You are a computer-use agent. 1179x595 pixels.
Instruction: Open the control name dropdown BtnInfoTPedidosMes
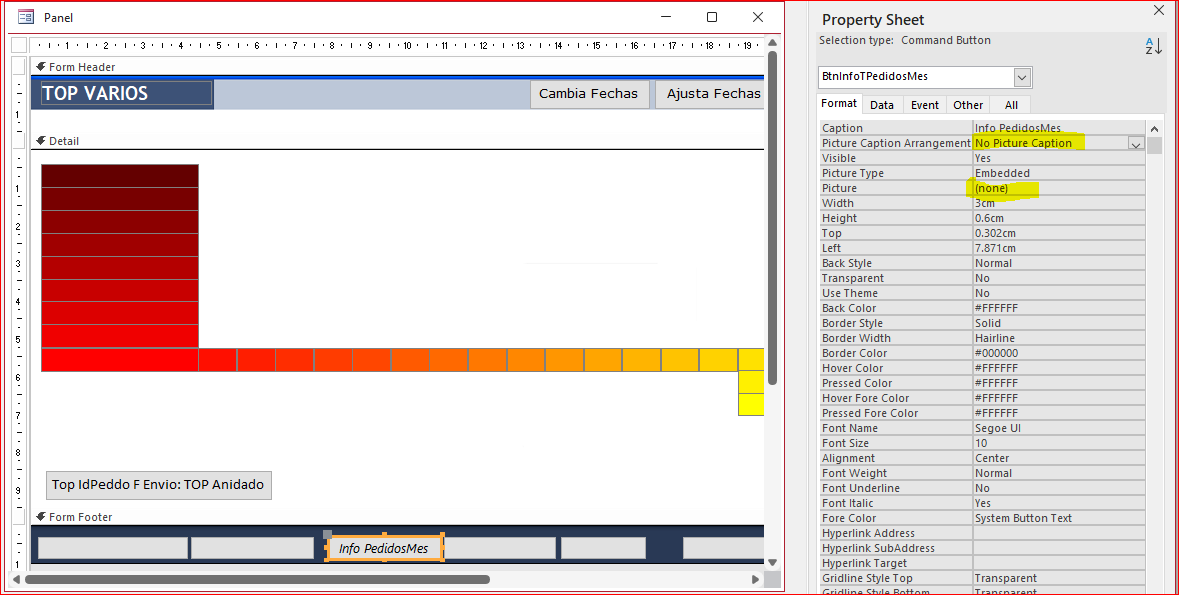click(1021, 77)
